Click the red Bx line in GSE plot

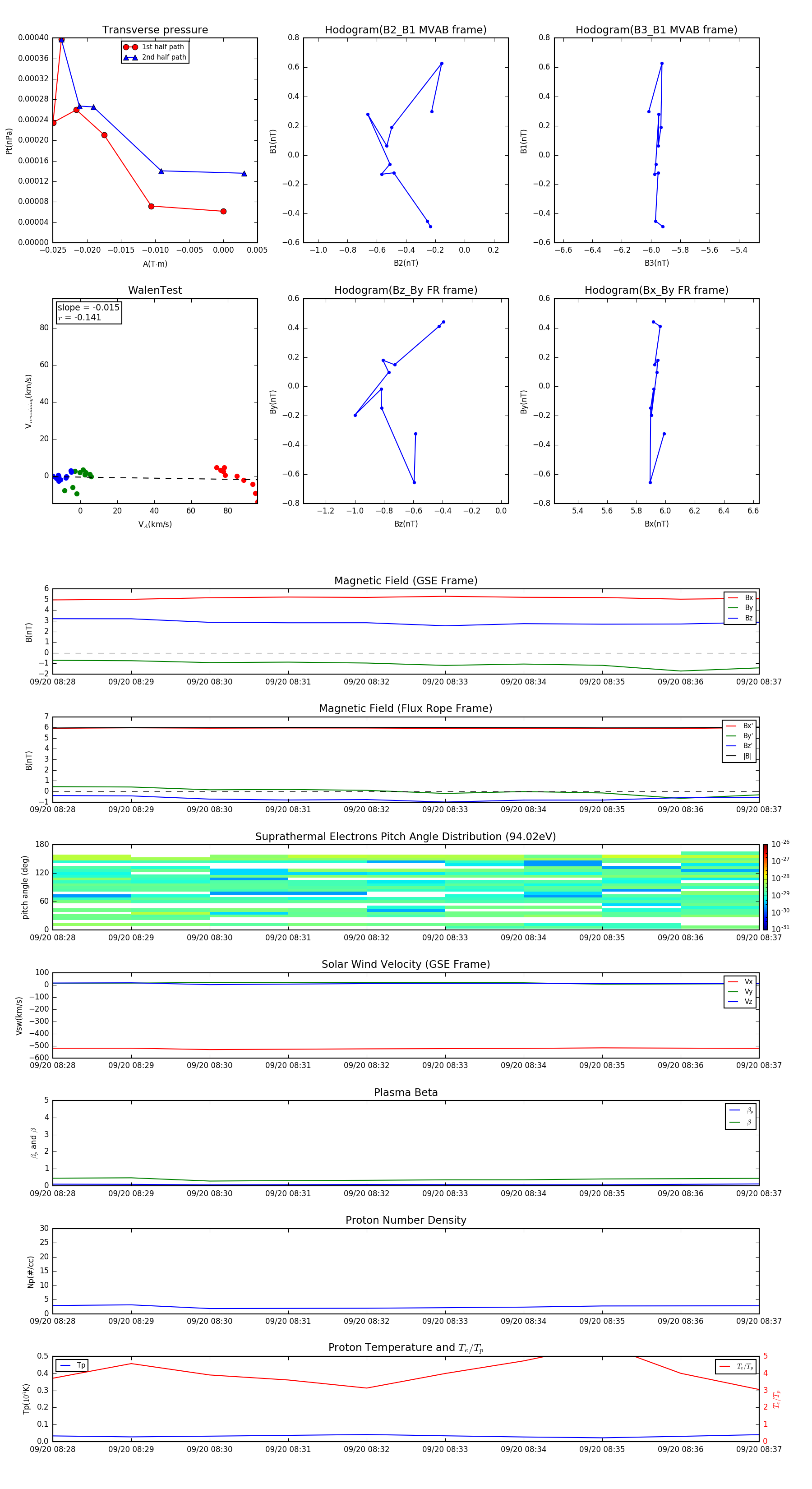[x=406, y=597]
